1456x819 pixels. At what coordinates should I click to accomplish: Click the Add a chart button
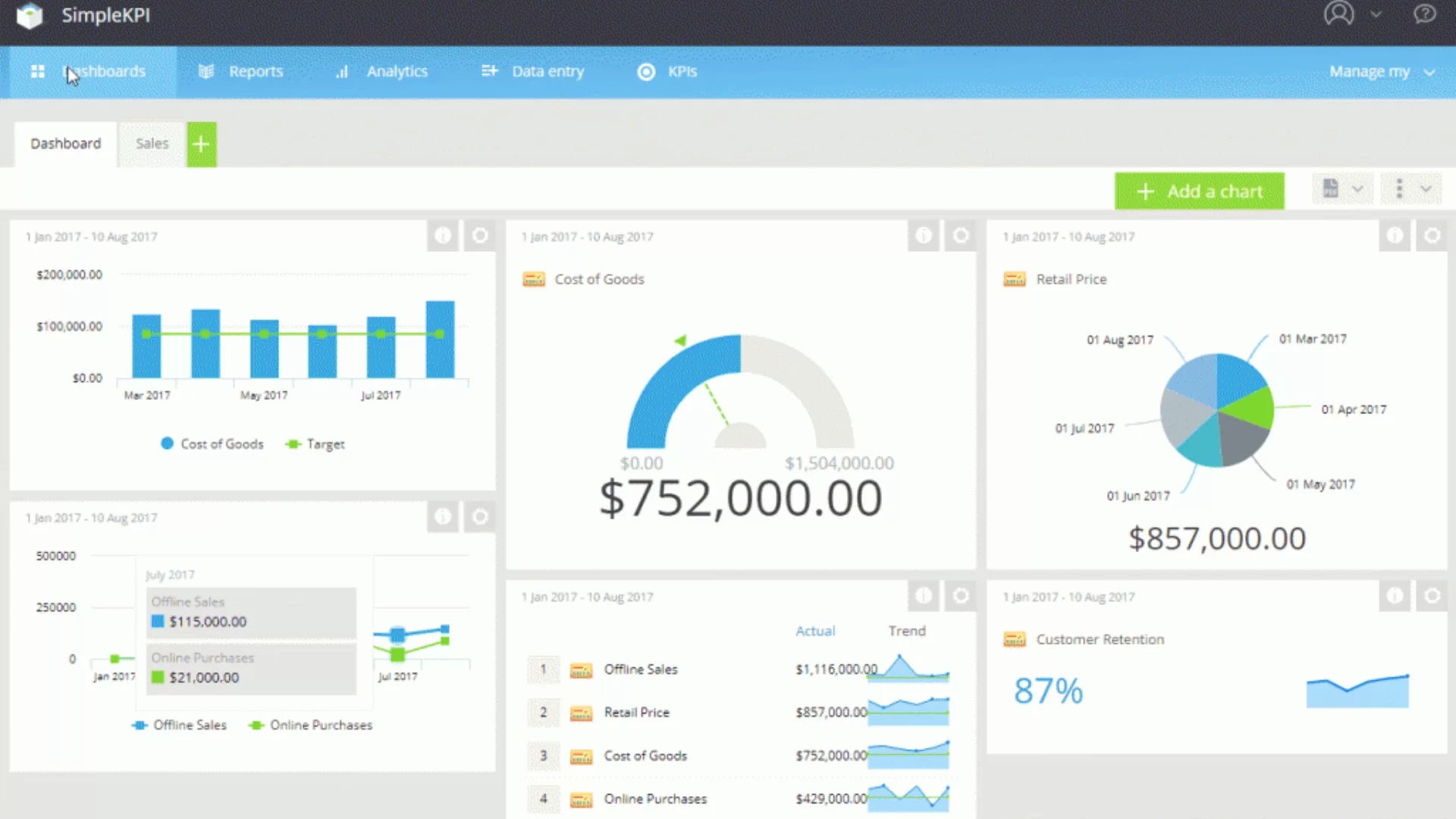(1199, 191)
